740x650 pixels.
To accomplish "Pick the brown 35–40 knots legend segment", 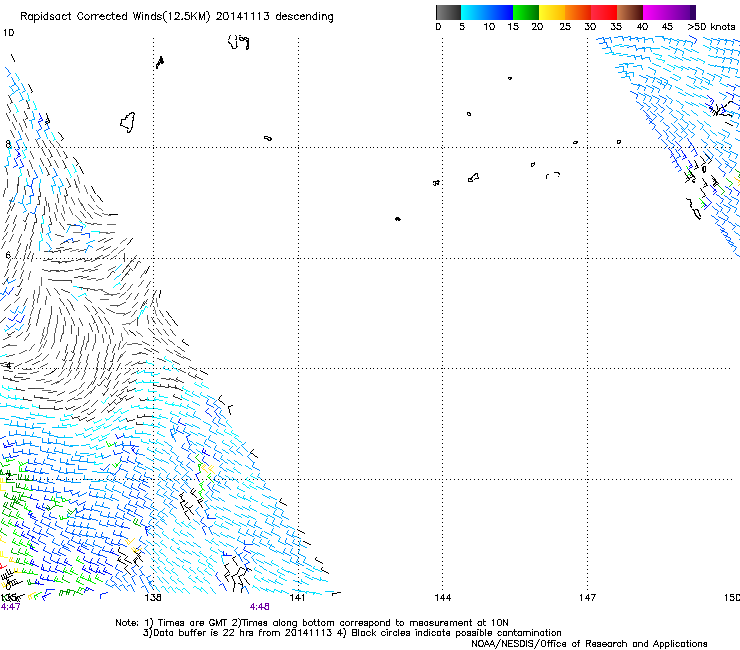I will (630, 12).
